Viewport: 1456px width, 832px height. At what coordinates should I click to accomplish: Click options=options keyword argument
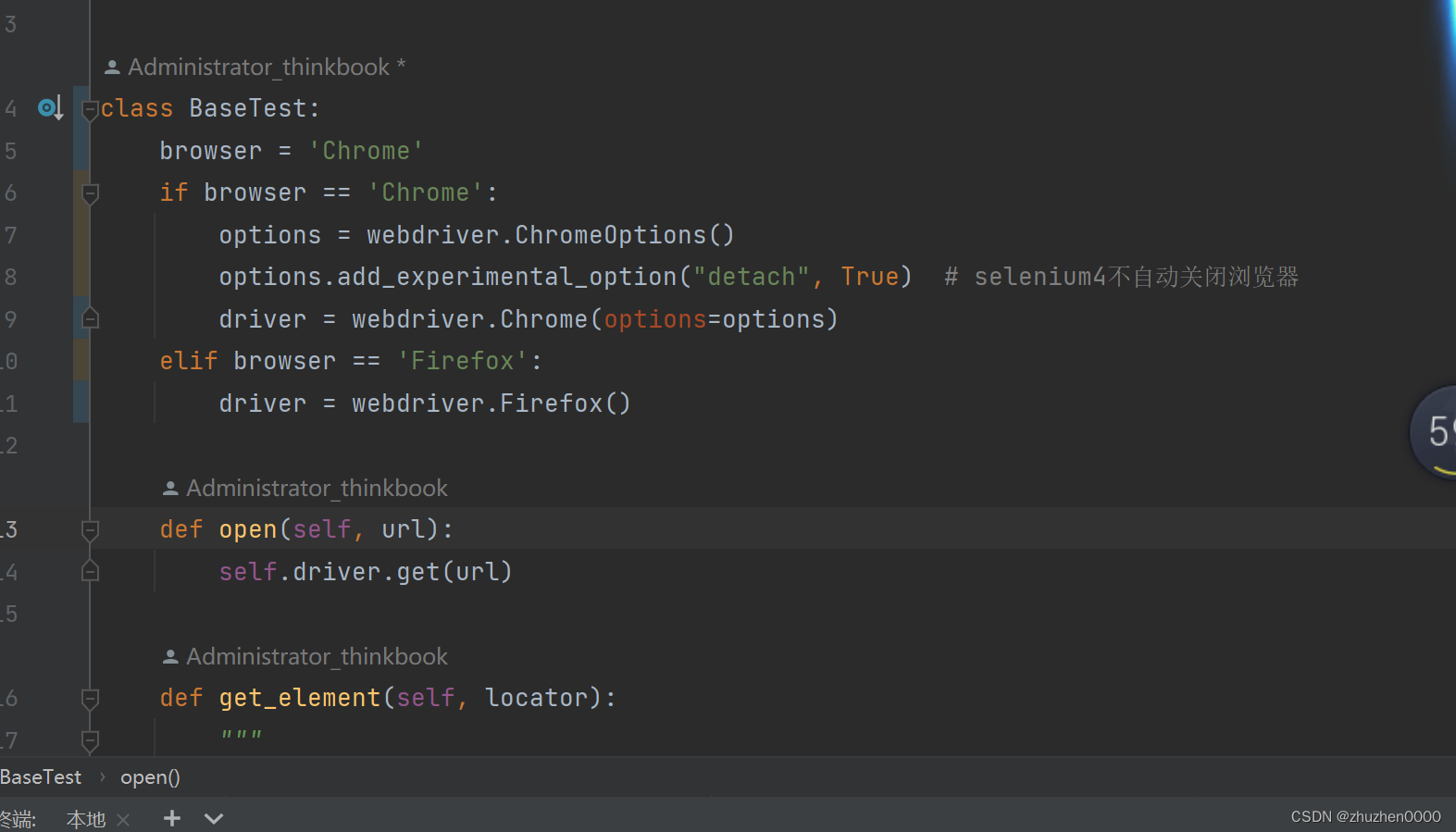pyautogui.click(x=715, y=319)
